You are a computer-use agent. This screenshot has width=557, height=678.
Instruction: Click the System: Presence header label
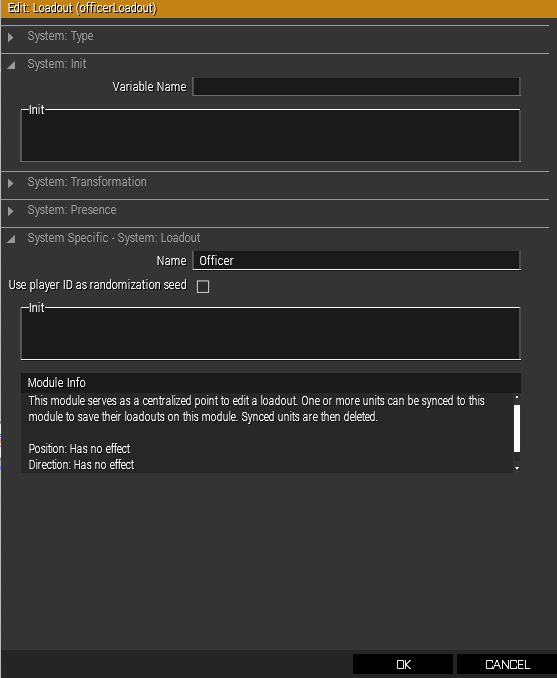pyautogui.click(x=72, y=210)
